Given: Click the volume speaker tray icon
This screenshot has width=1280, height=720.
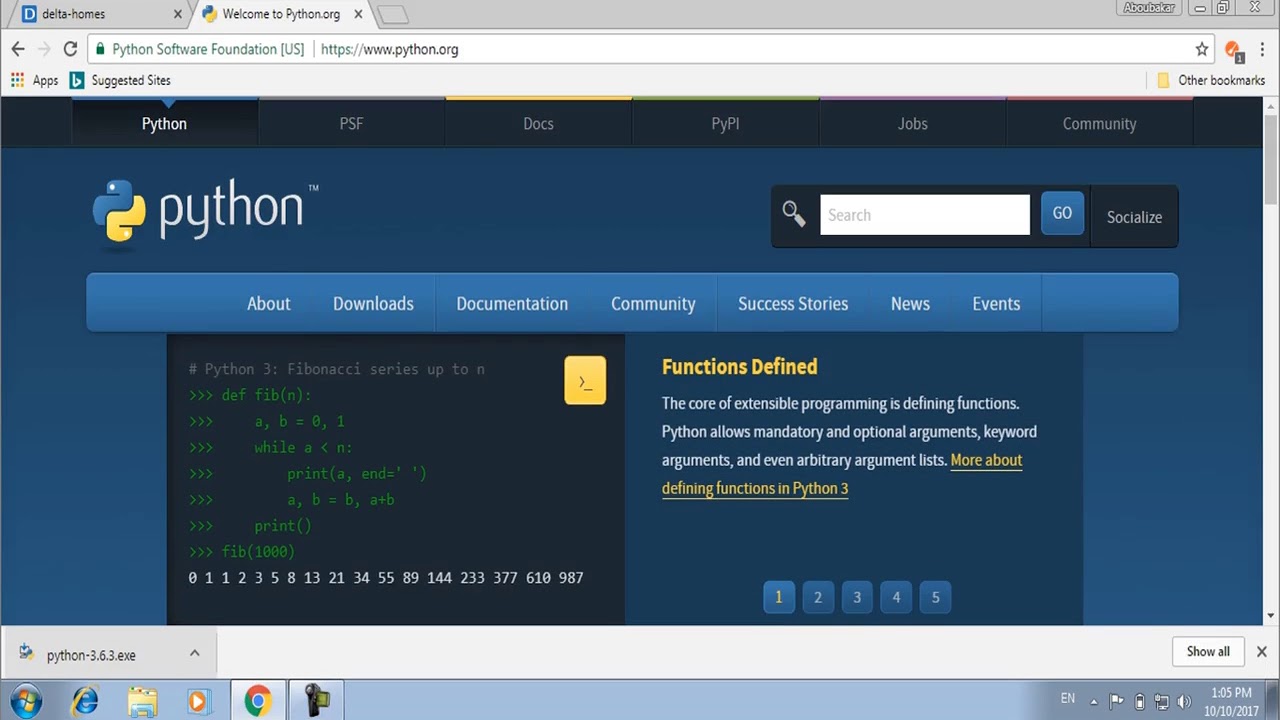Looking at the screenshot, I should click(1185, 702).
